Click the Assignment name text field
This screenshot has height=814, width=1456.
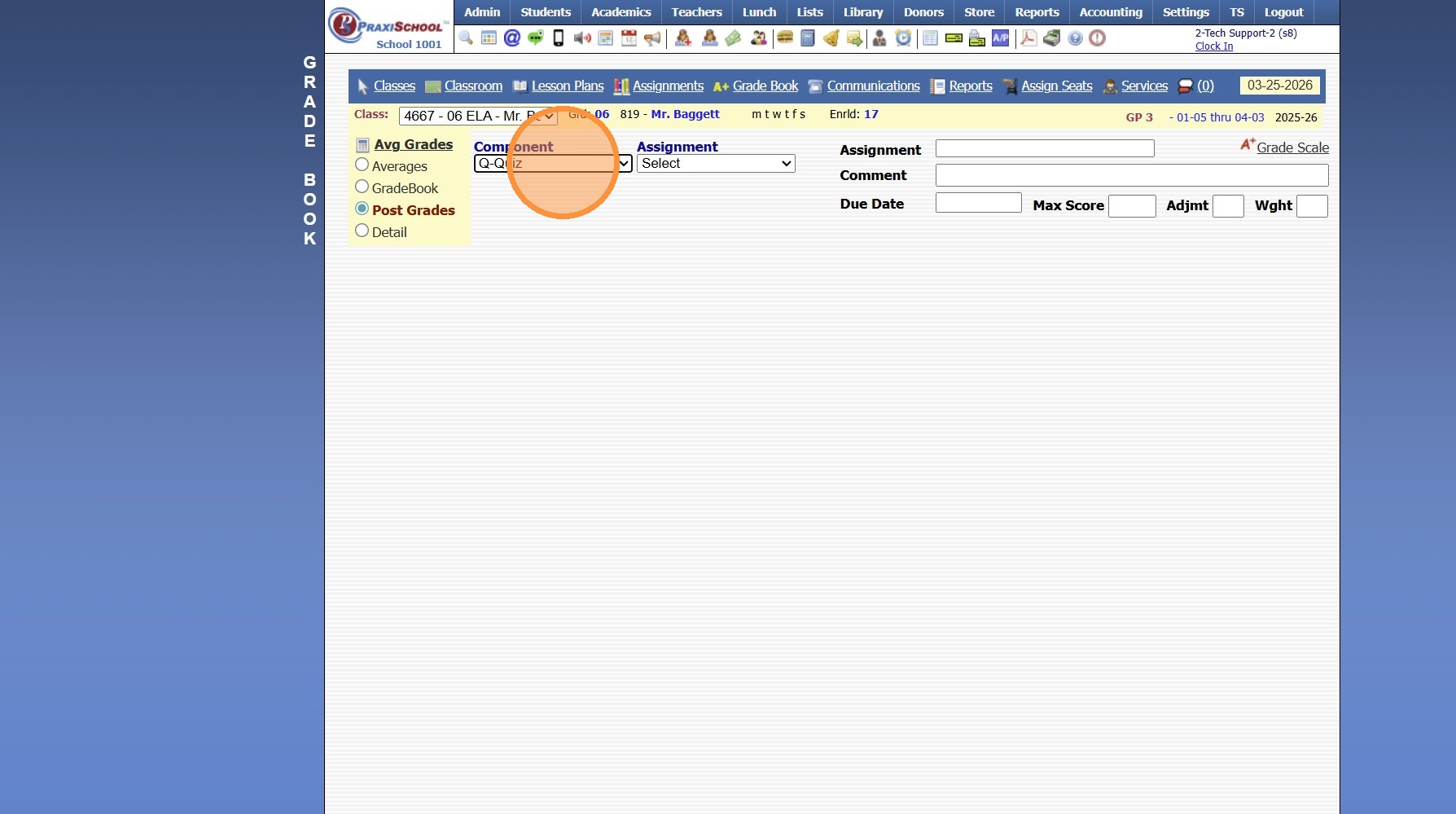(x=1045, y=148)
